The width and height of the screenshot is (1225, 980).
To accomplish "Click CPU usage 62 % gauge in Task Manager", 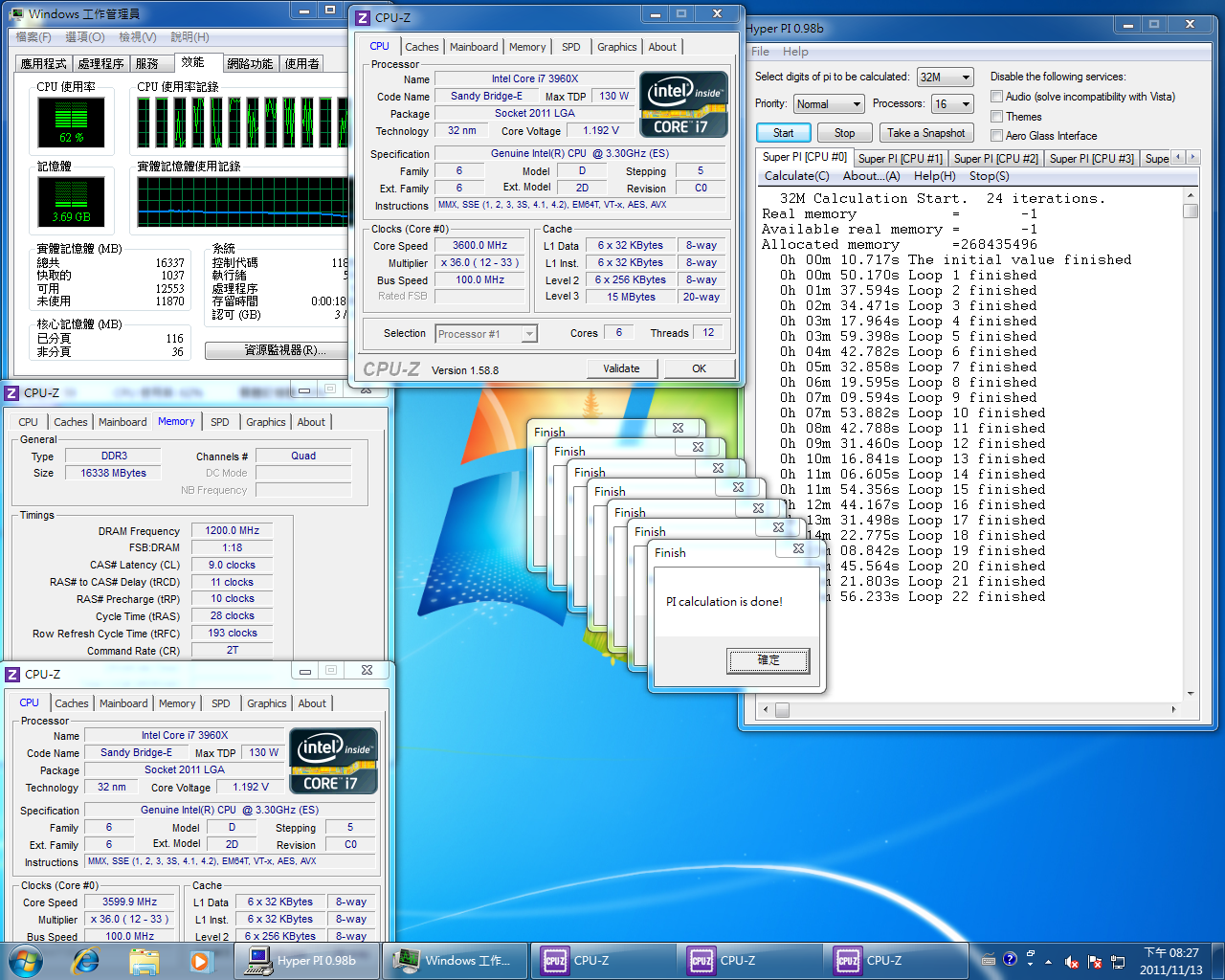I will 71,122.
